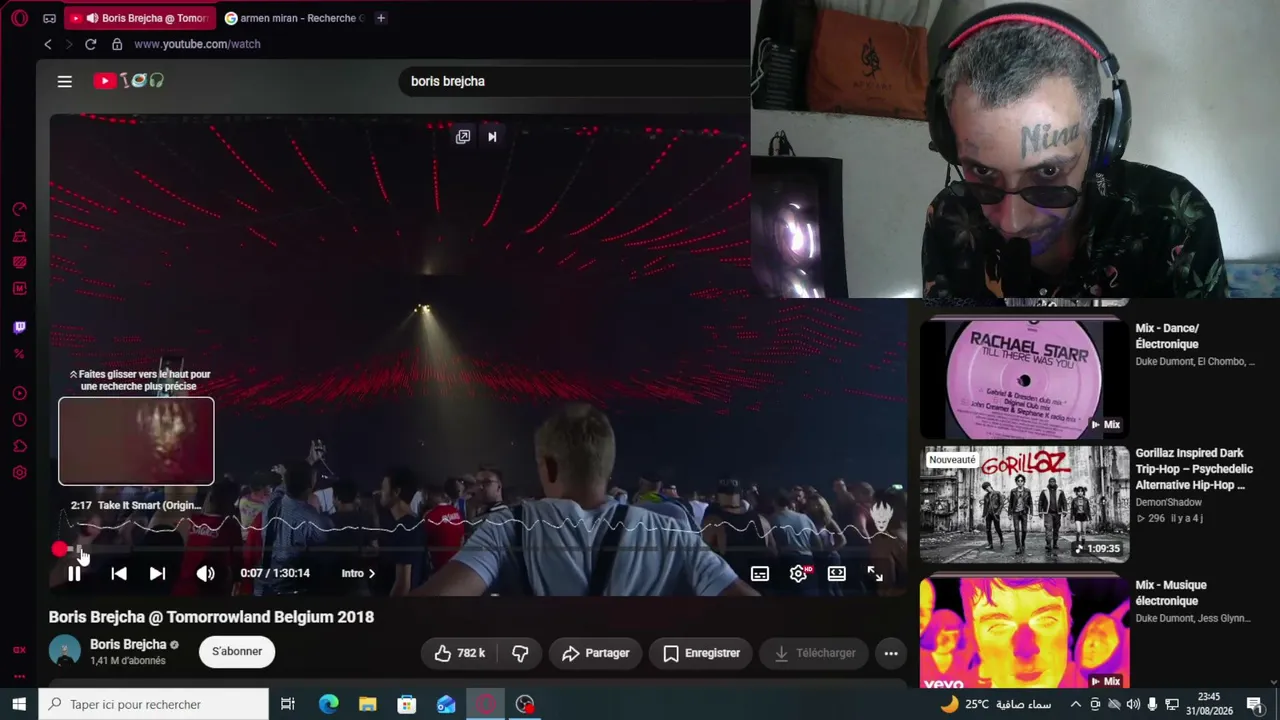
Task: Like the video with 782 k
Action: tap(460, 653)
